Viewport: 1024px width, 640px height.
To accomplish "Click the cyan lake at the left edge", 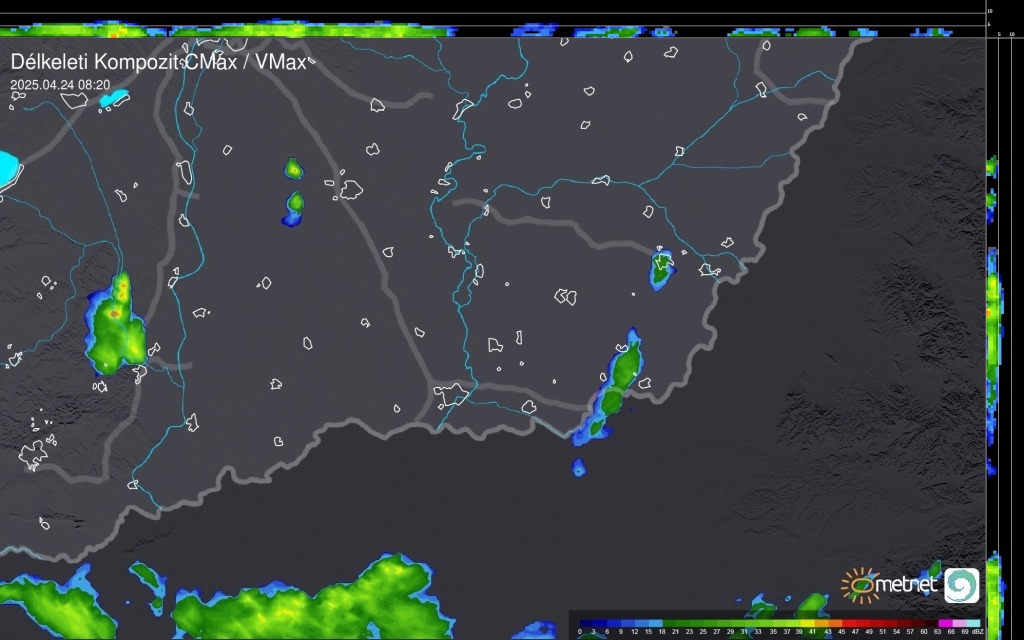I will (x=8, y=168).
